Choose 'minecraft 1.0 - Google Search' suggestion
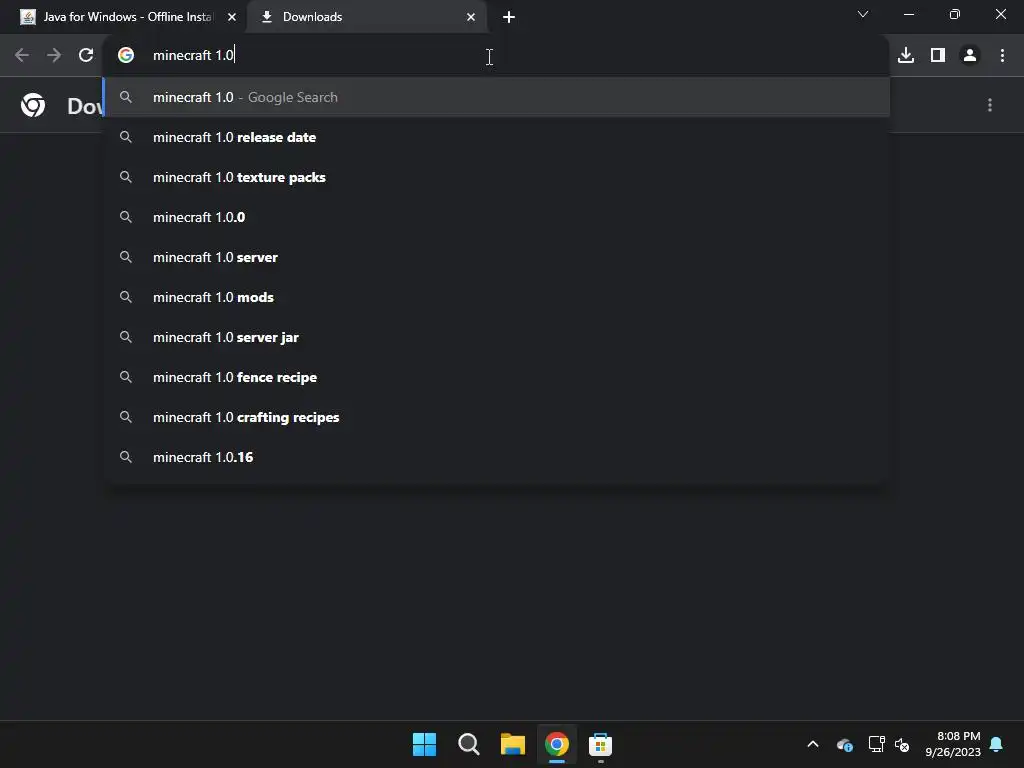The width and height of the screenshot is (1024, 768). point(496,97)
